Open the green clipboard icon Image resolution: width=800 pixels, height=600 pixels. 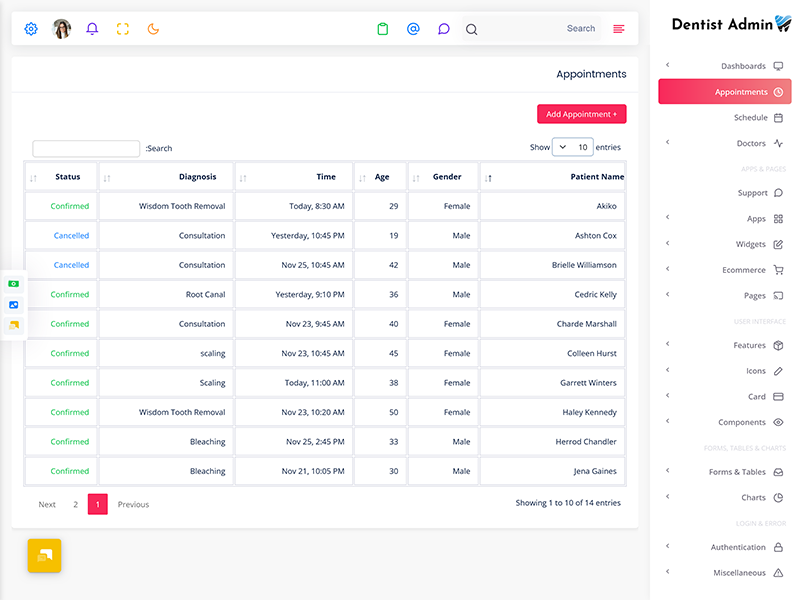pyautogui.click(x=383, y=29)
